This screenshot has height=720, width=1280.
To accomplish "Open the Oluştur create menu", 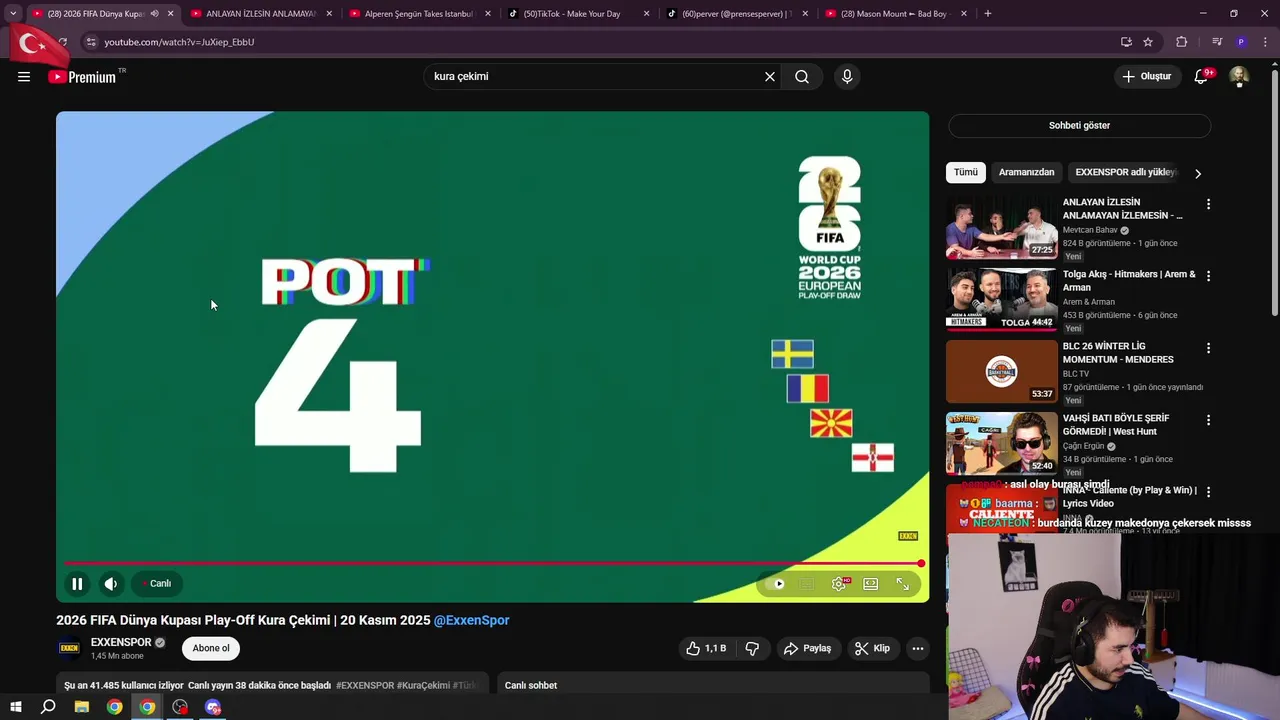I will pos(1146,76).
